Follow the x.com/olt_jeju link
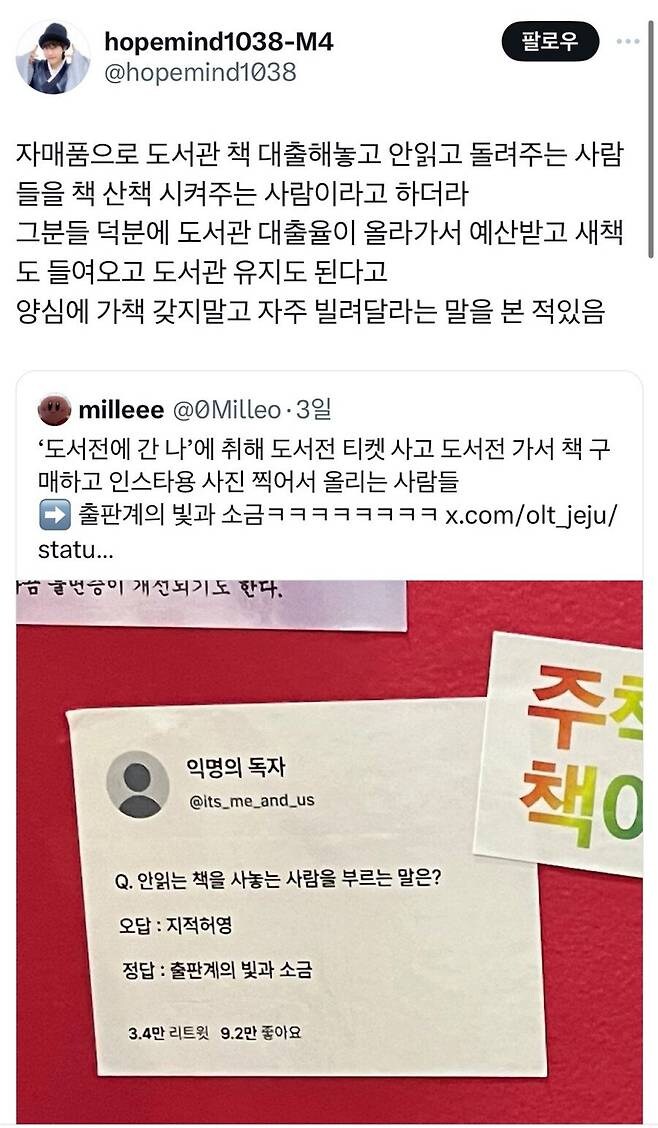 pos(531,516)
